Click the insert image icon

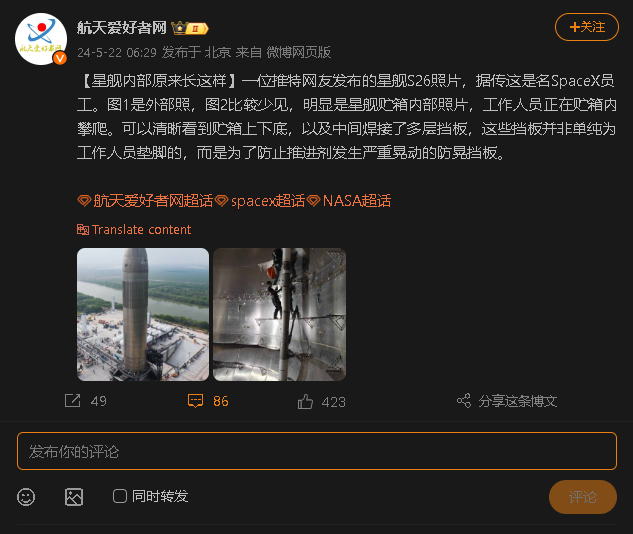tap(74, 497)
